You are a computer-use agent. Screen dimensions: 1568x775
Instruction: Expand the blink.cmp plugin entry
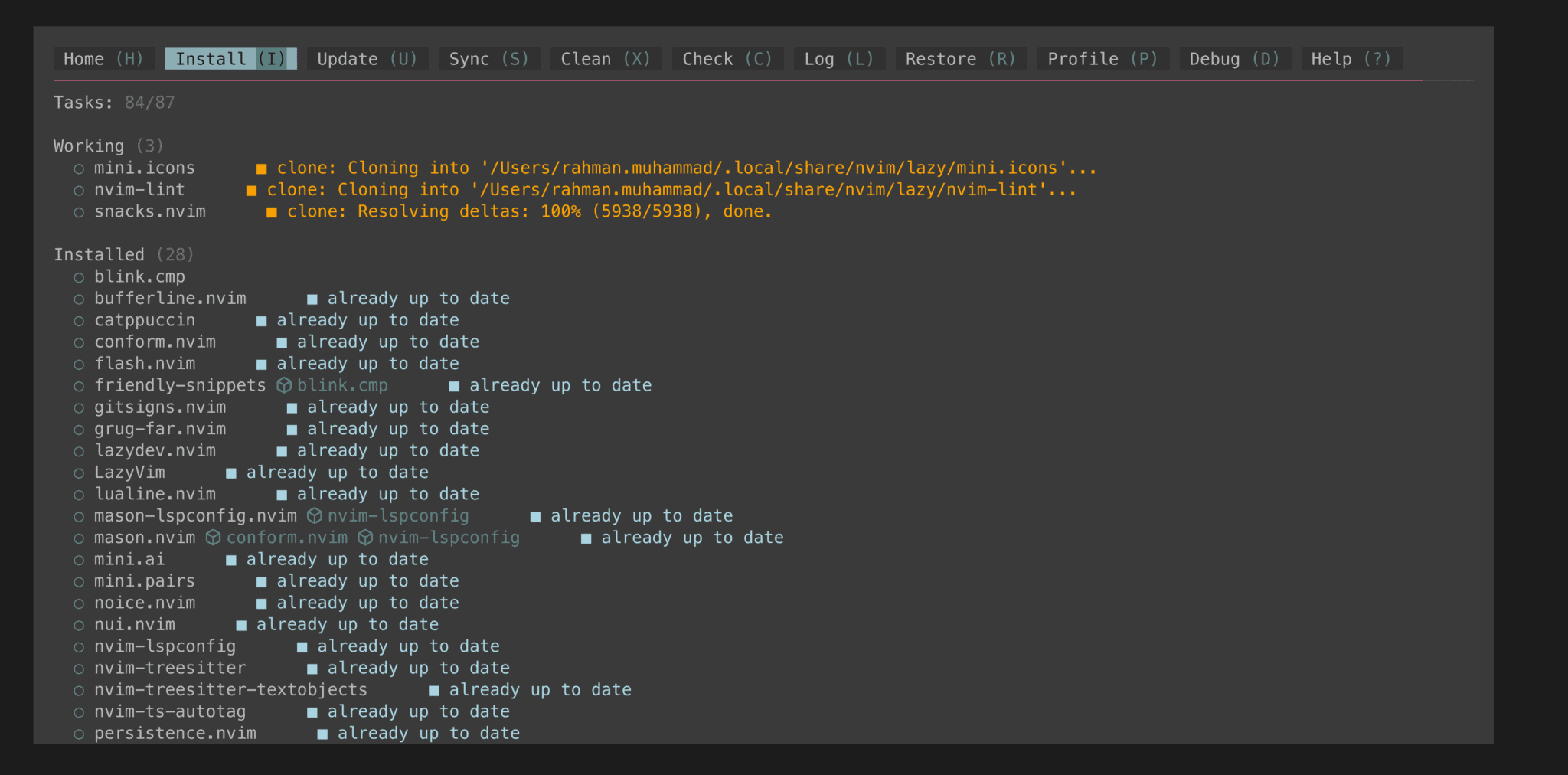click(x=139, y=276)
